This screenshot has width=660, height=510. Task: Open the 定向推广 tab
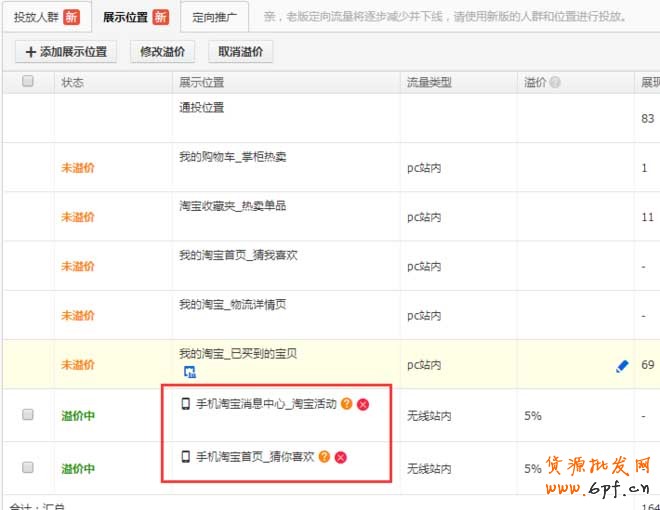pos(214,16)
